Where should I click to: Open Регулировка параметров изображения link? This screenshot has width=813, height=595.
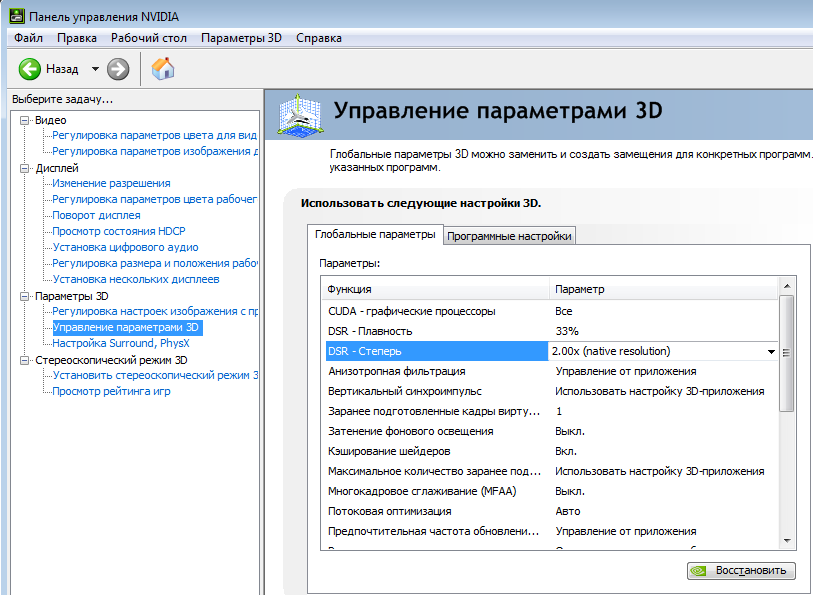click(x=155, y=151)
